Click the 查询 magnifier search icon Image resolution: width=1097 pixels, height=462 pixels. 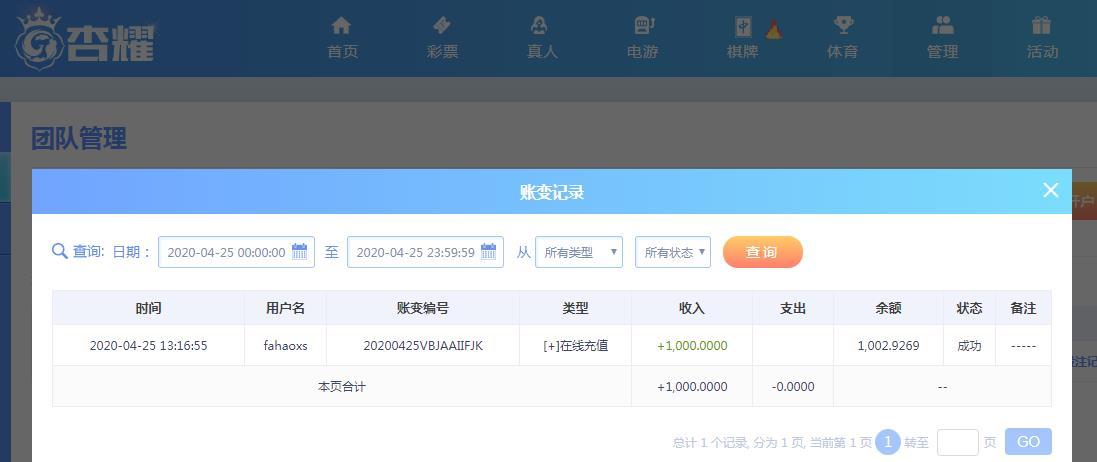[x=59, y=251]
